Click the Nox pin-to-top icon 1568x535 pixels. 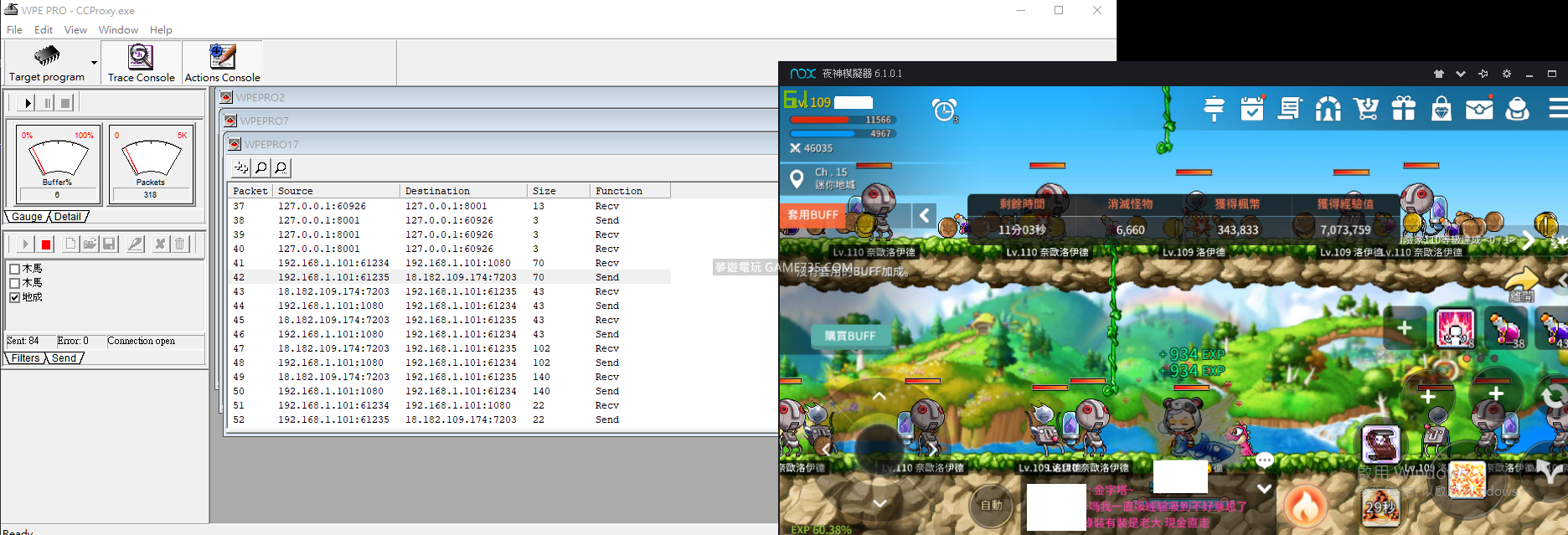click(x=1483, y=74)
